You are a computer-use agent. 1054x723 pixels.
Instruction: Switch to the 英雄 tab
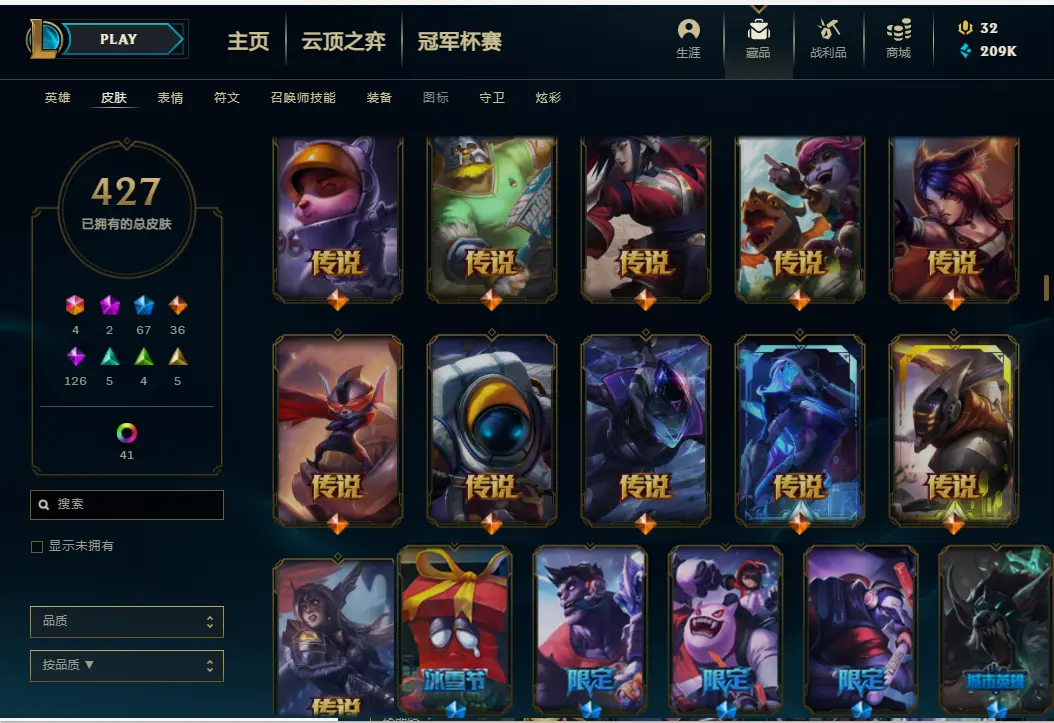tap(57, 97)
